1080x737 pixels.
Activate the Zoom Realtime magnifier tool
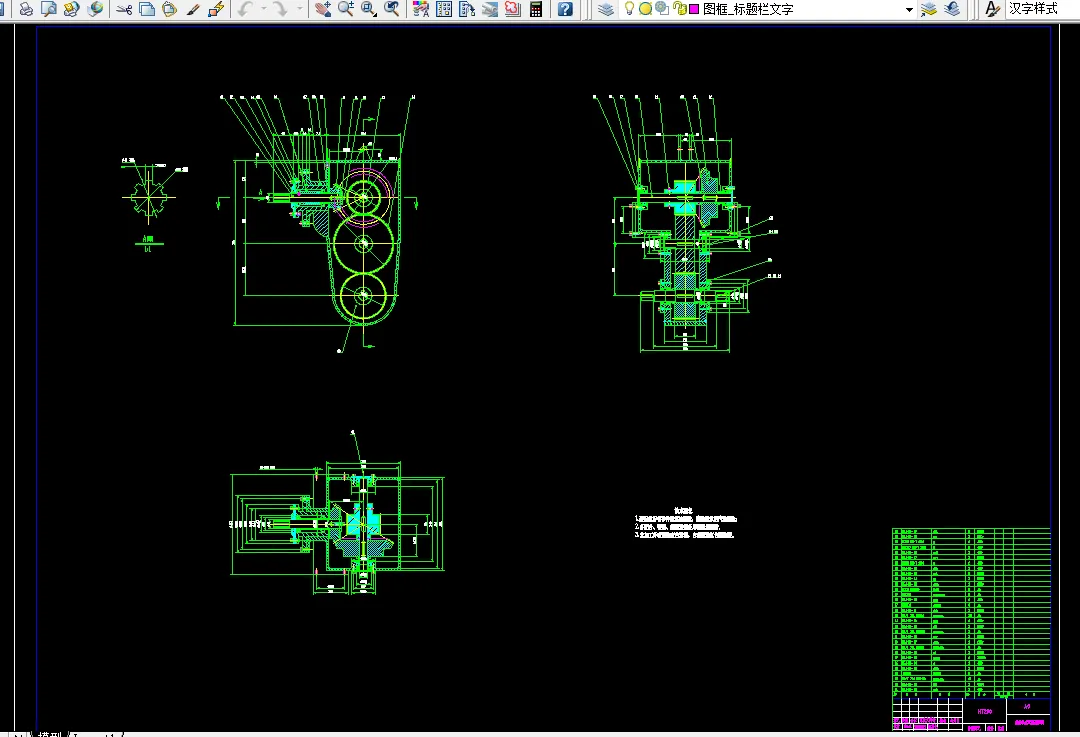point(345,9)
